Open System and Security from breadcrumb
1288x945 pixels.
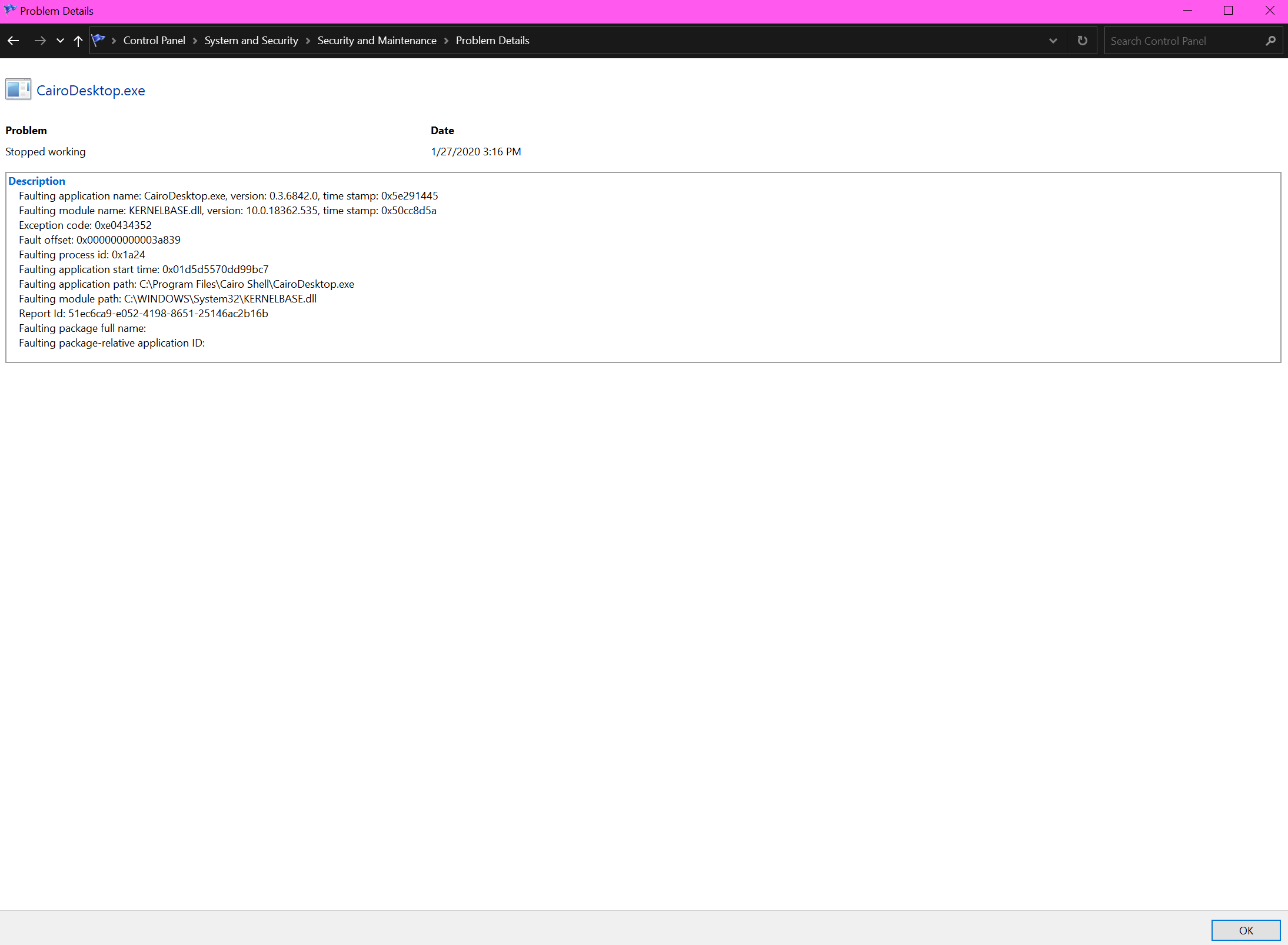pos(251,40)
